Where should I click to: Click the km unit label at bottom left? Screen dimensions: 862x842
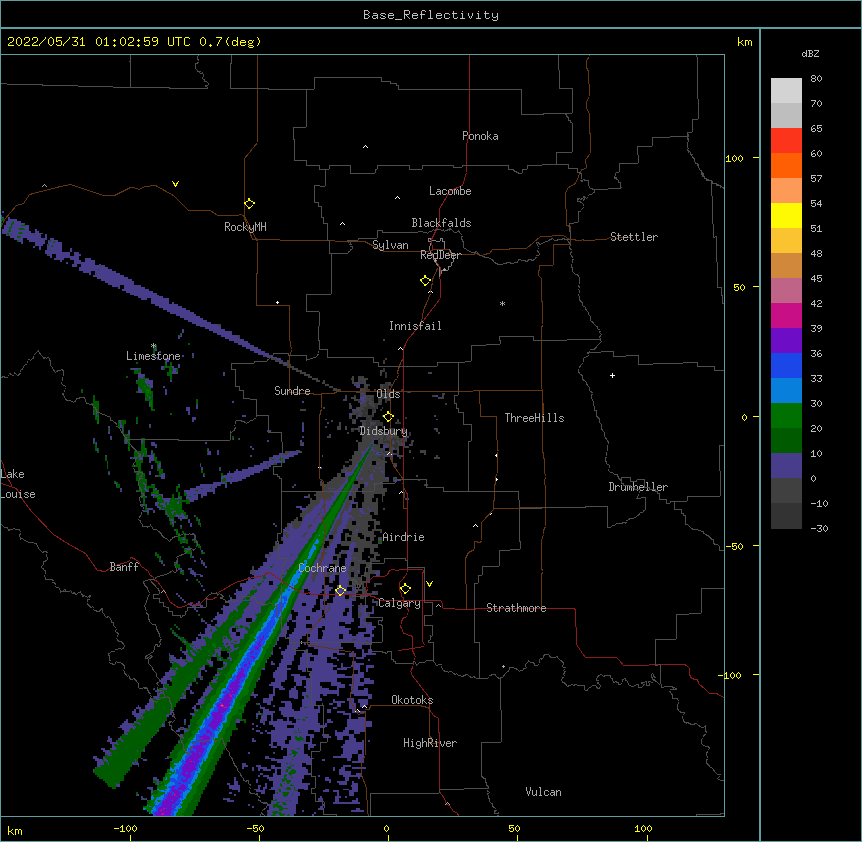pos(15,830)
